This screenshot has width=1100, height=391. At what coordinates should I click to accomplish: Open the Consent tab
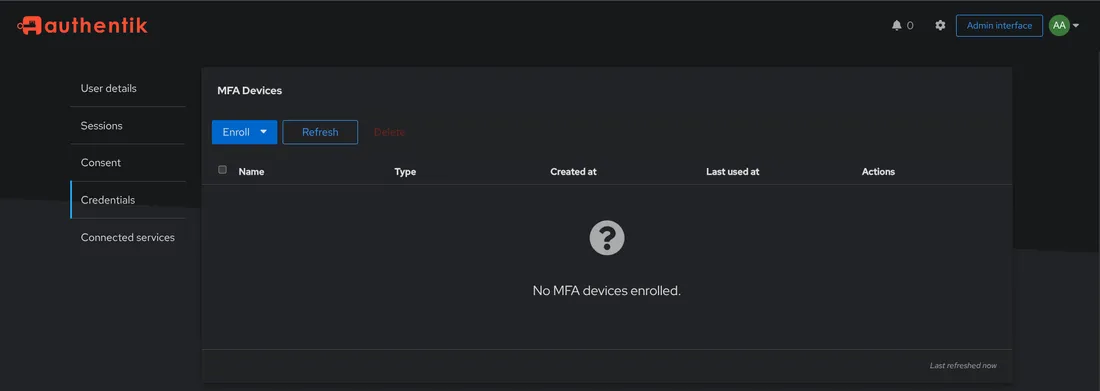point(128,163)
